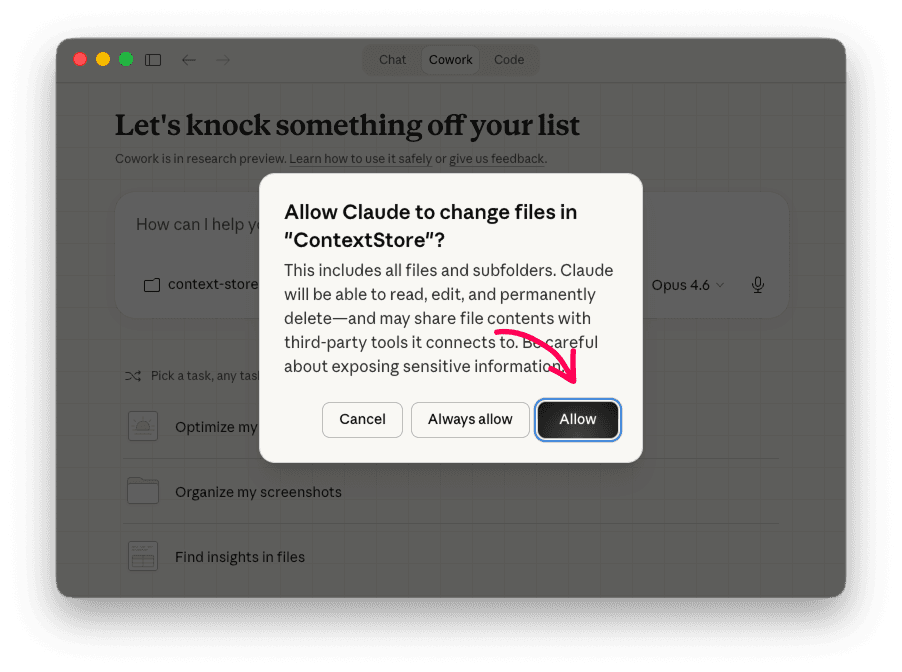The image size is (902, 672).
Task: Open the Cowork tab
Action: tap(450, 60)
